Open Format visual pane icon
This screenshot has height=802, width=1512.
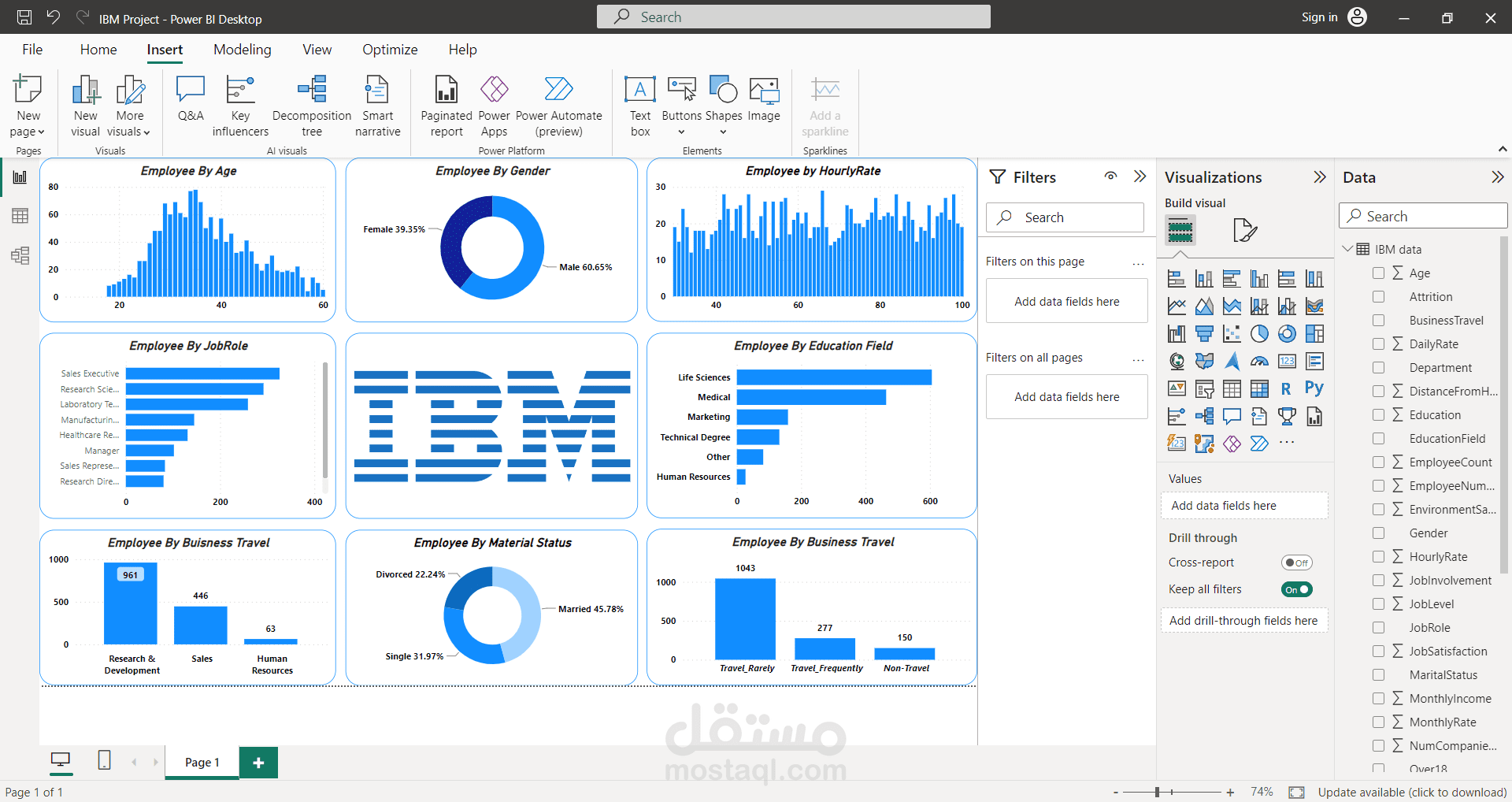coord(1244,231)
